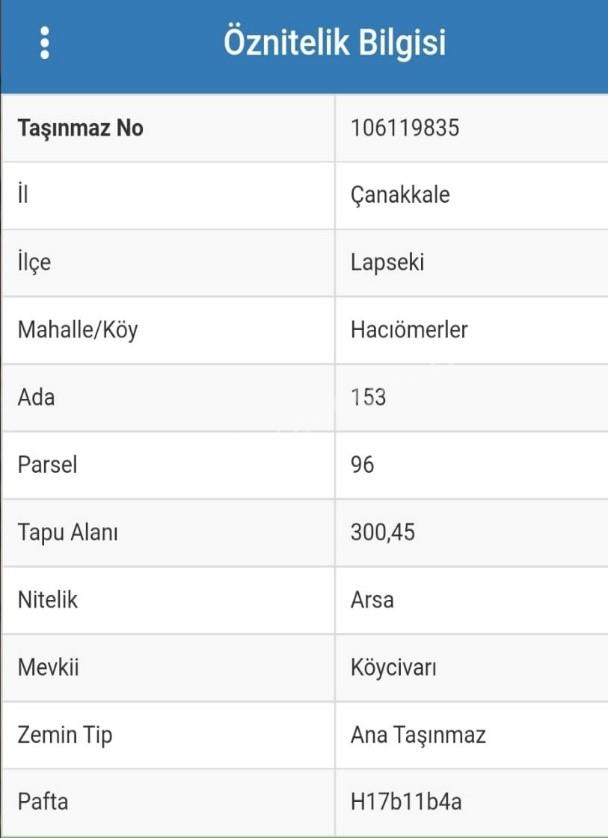The image size is (608, 838).
Task: Select the Nitelik value Arsa
Action: [x=372, y=600]
